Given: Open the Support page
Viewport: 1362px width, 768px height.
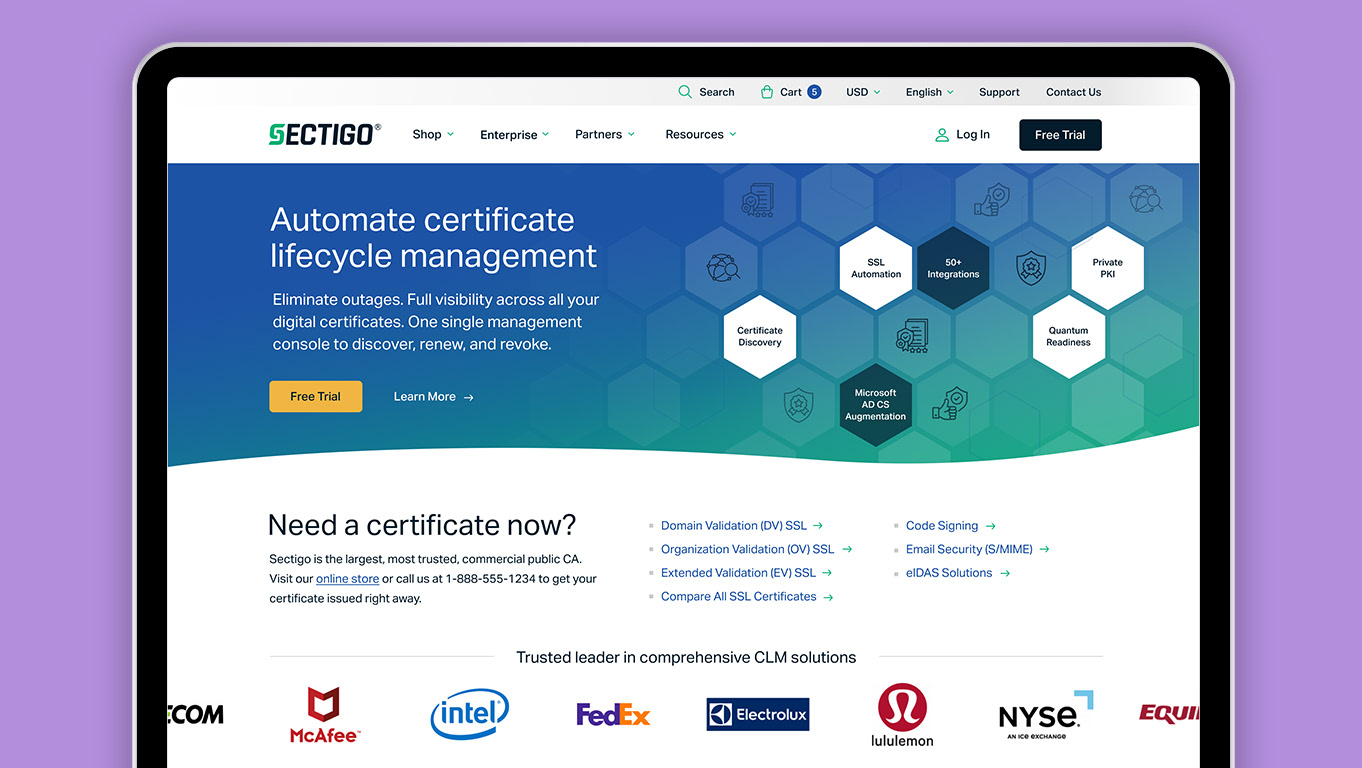Looking at the screenshot, I should (x=999, y=92).
